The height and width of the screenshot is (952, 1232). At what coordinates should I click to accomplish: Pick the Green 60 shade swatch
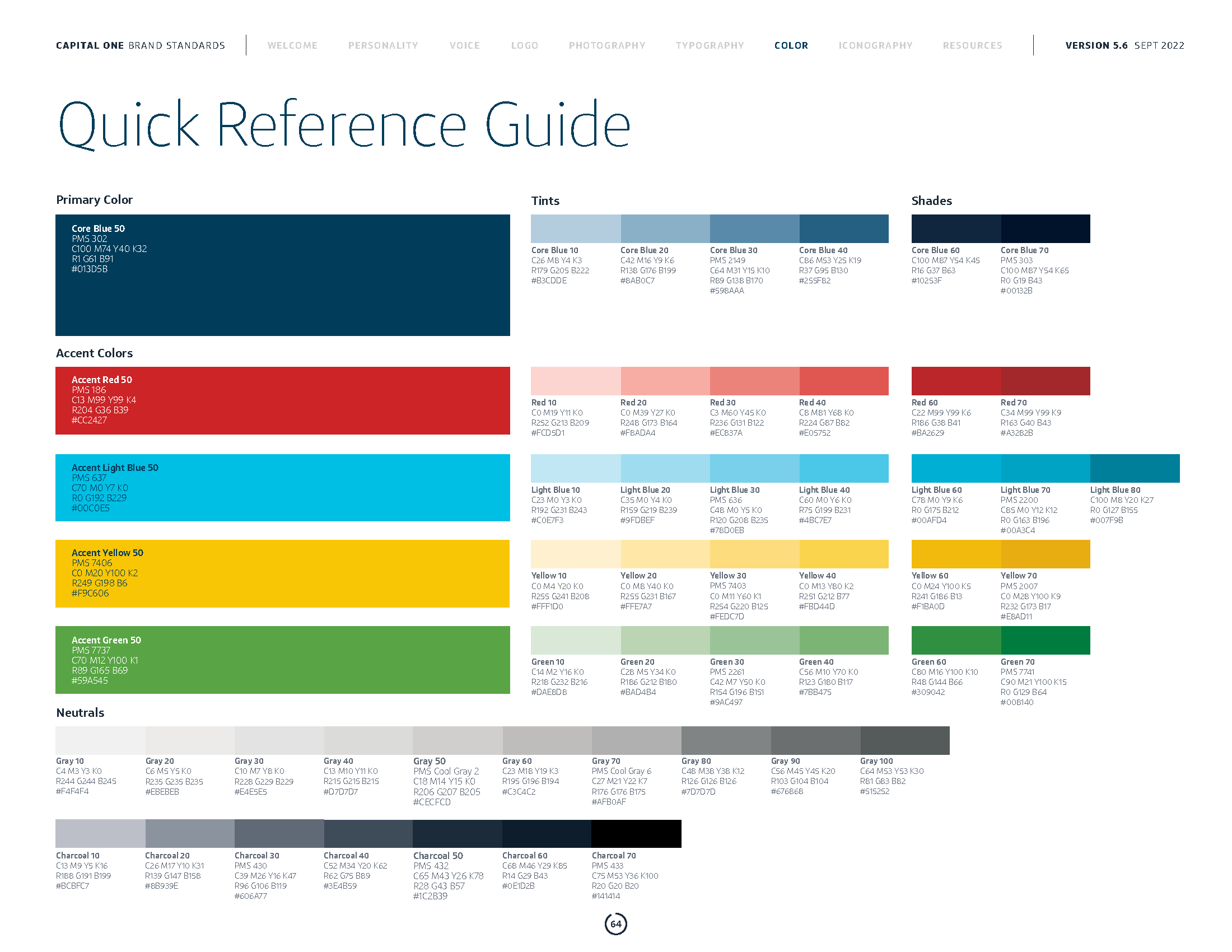(956, 640)
